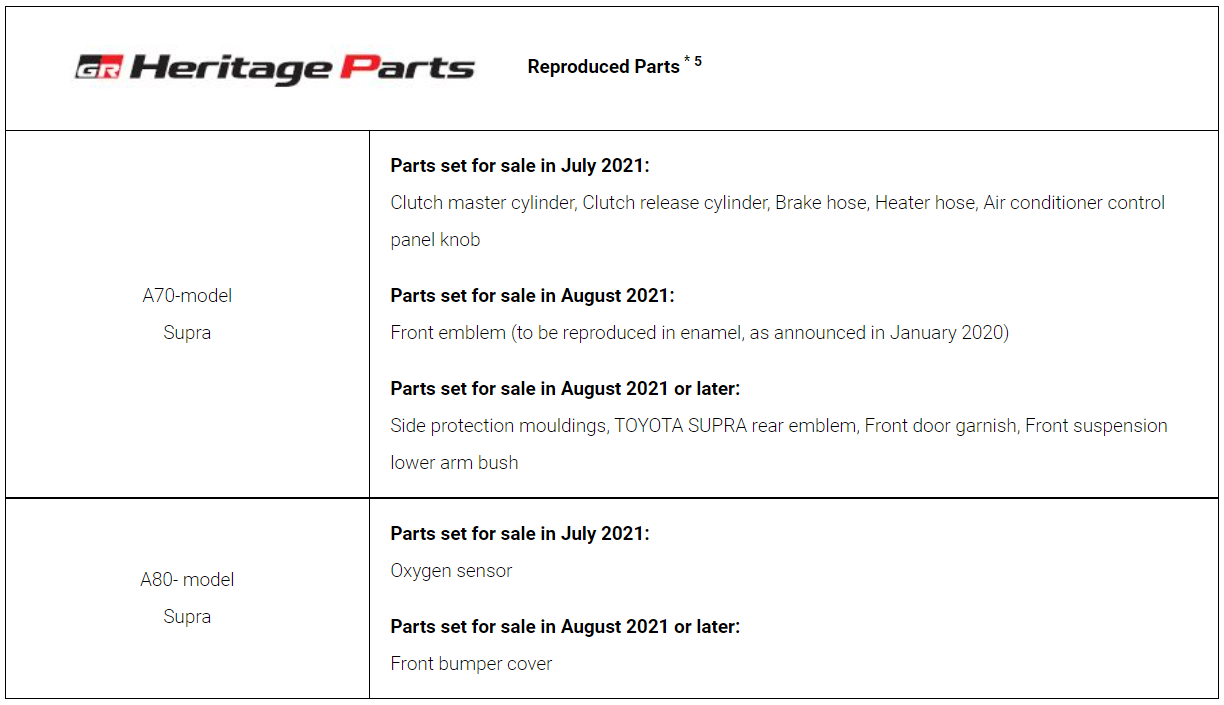The height and width of the screenshot is (705, 1224).
Task: Click the Front bumper cover item
Action: pos(471,664)
